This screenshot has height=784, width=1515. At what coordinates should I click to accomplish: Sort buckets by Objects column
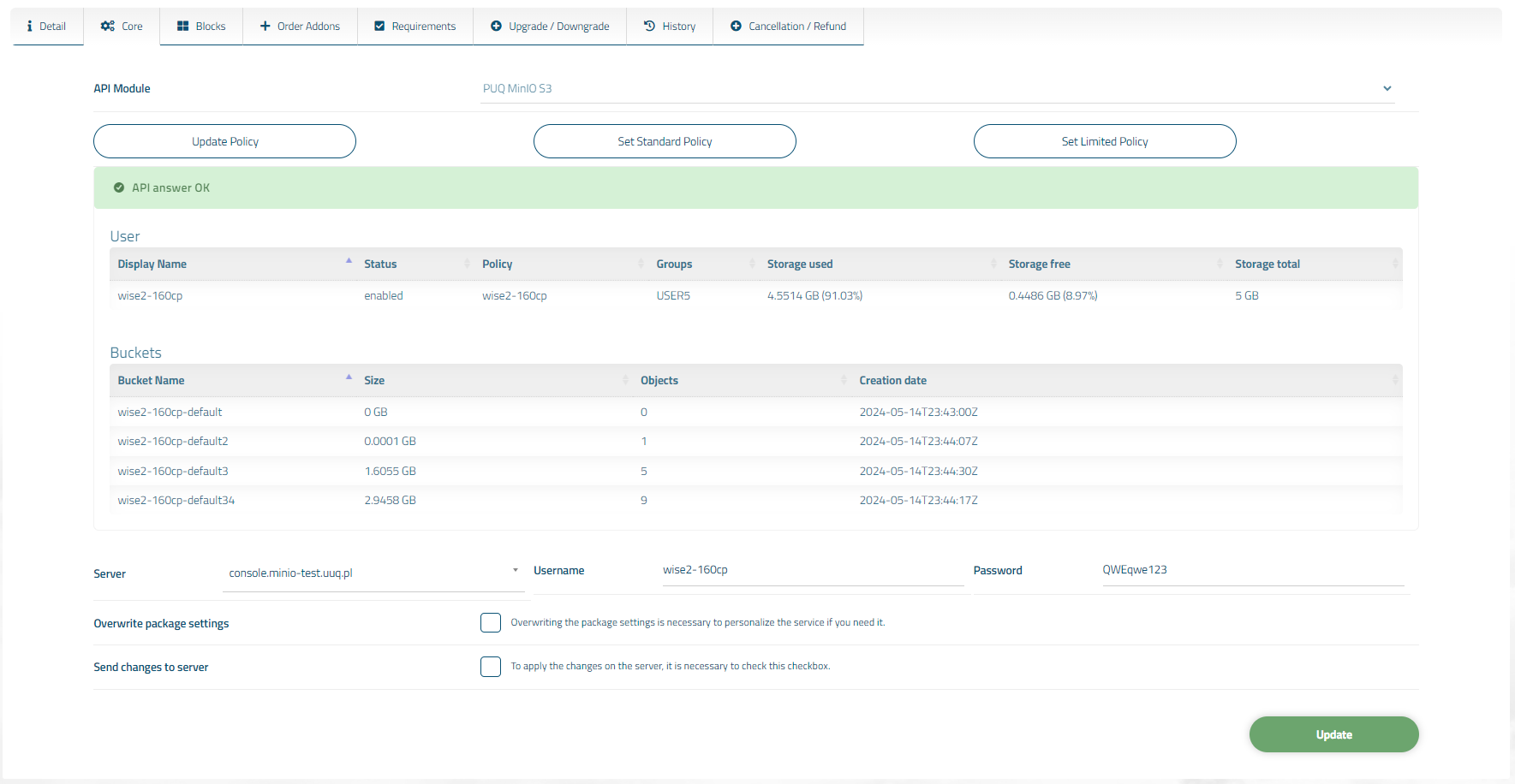click(x=743, y=380)
